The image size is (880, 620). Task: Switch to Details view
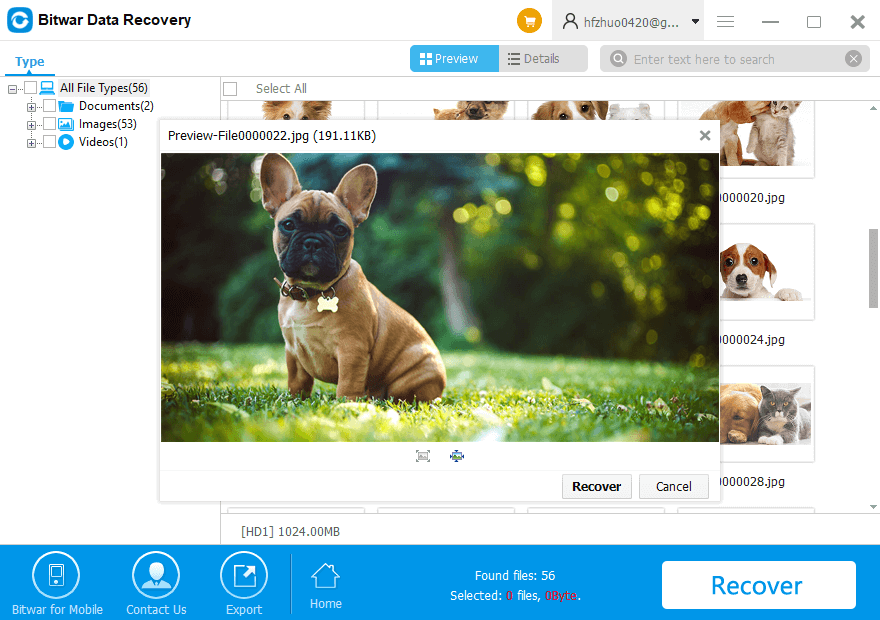click(543, 58)
